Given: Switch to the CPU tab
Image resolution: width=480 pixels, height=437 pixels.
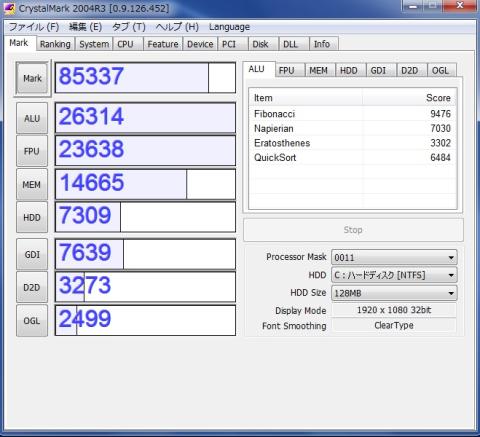Looking at the screenshot, I should coord(128,44).
